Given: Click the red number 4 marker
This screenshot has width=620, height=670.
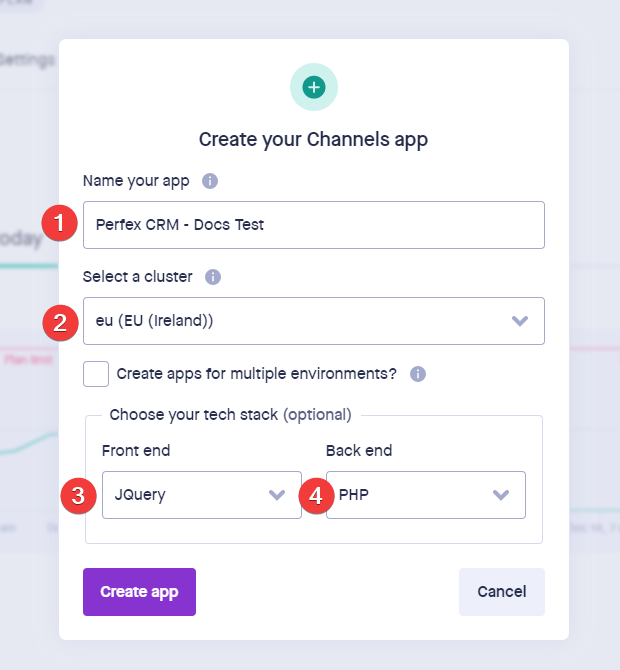Looking at the screenshot, I should (317, 495).
